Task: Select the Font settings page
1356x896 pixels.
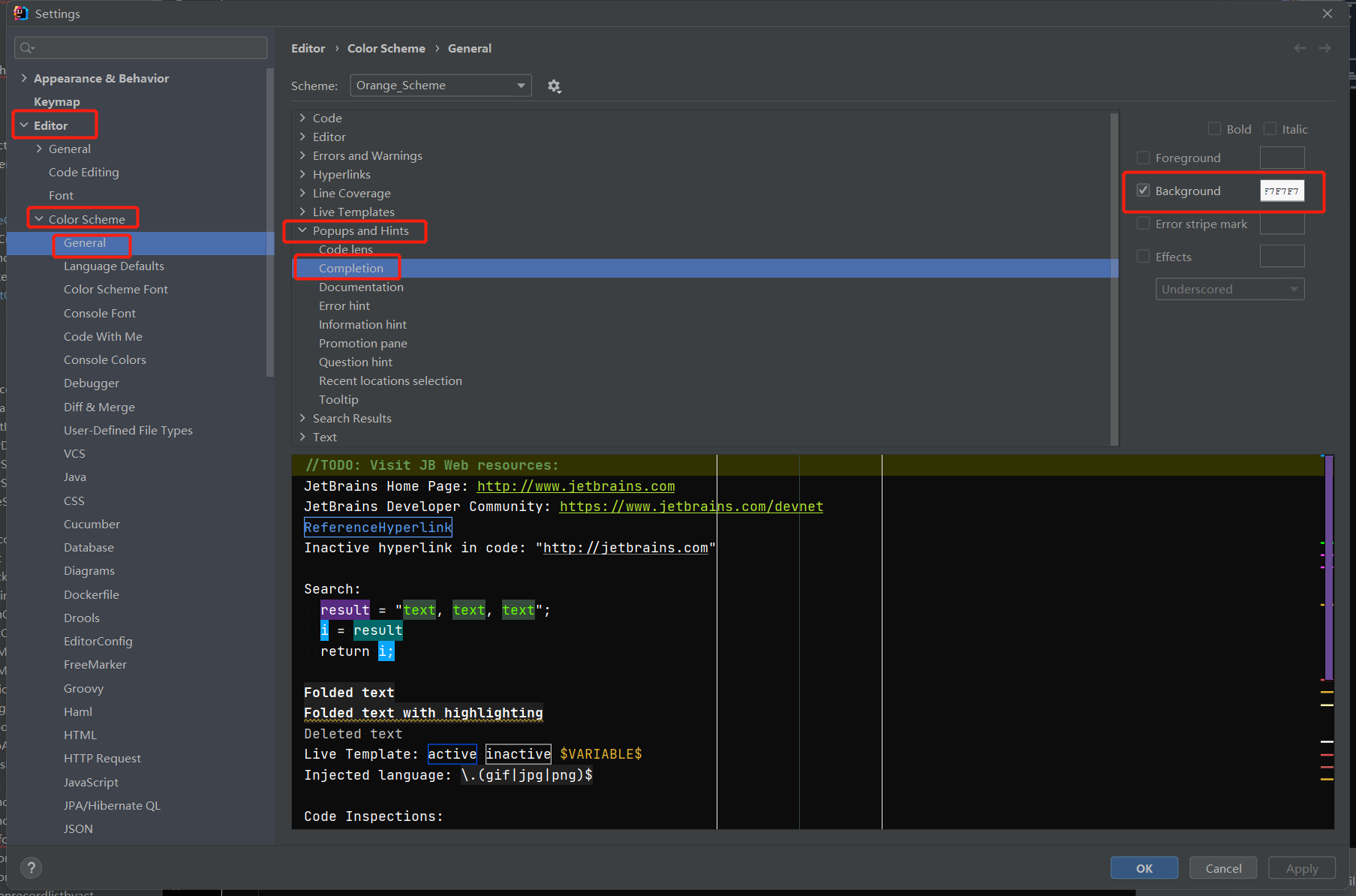Action: (61, 195)
